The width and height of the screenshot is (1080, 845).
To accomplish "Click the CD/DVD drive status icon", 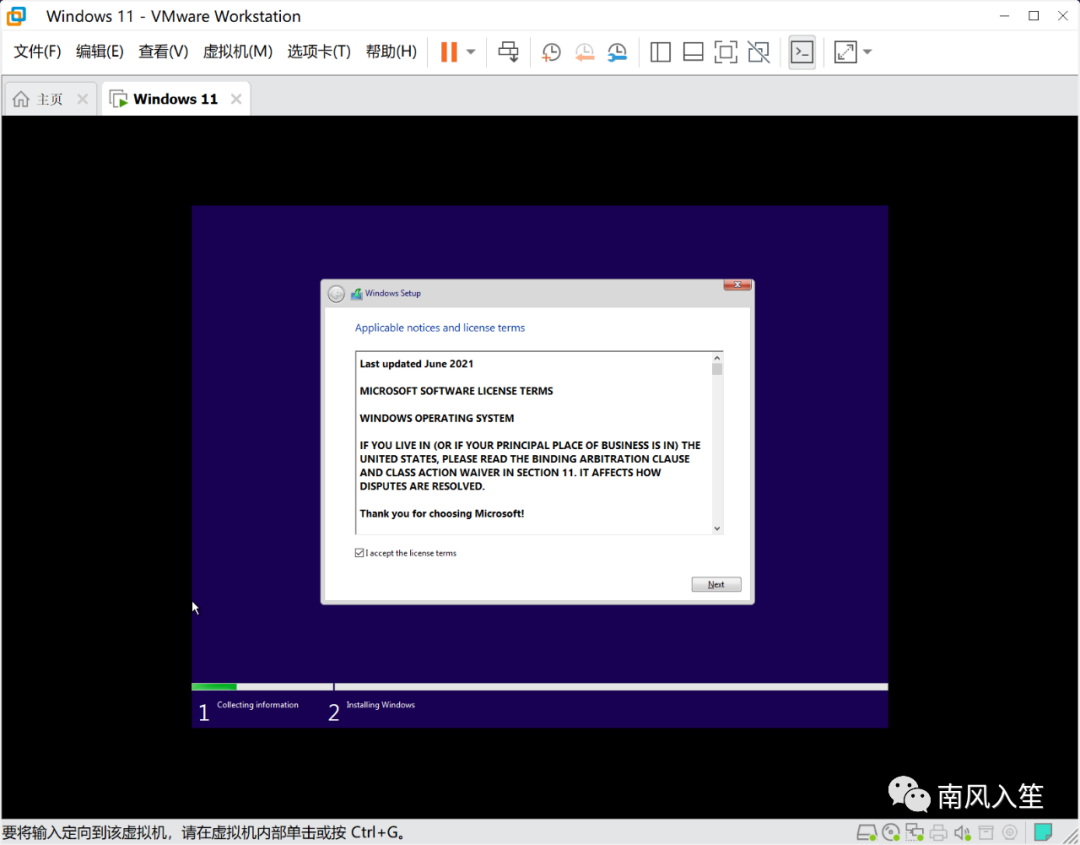I will [891, 833].
